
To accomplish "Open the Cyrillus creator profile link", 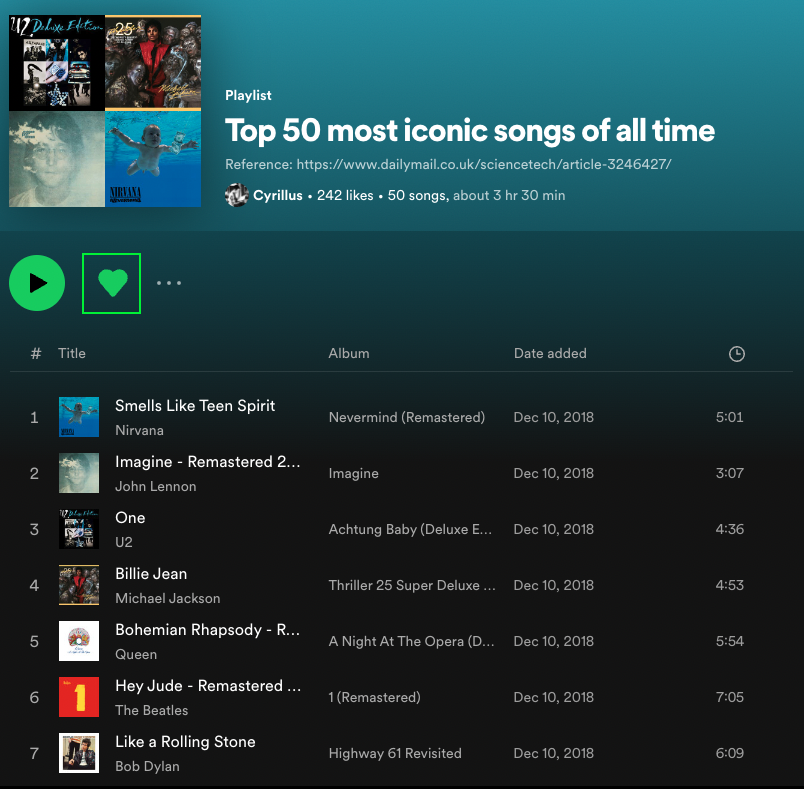I will click(x=278, y=196).
